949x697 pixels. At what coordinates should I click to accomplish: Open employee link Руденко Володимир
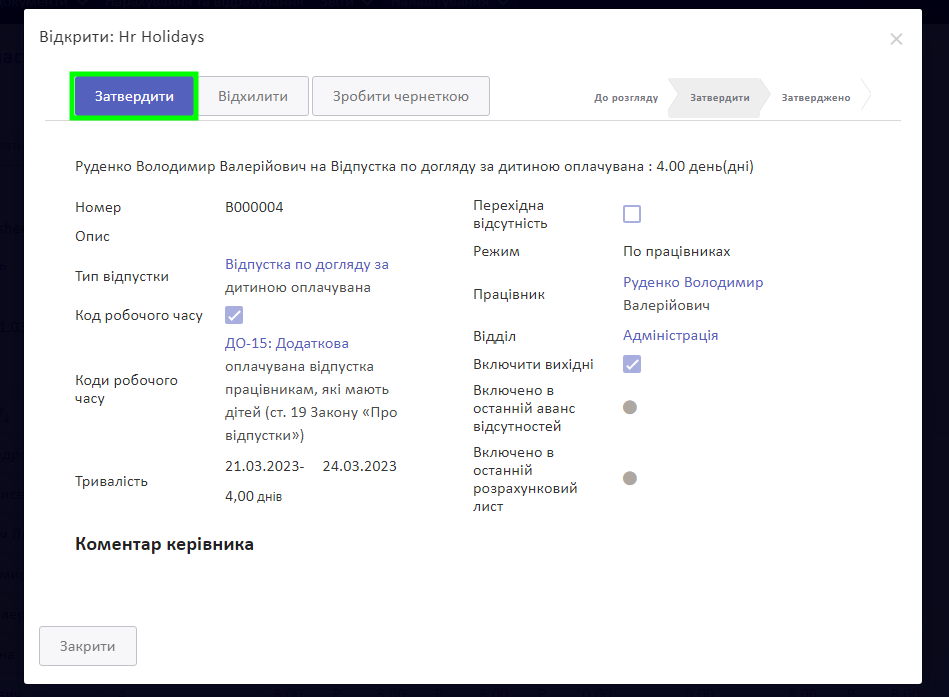point(692,283)
